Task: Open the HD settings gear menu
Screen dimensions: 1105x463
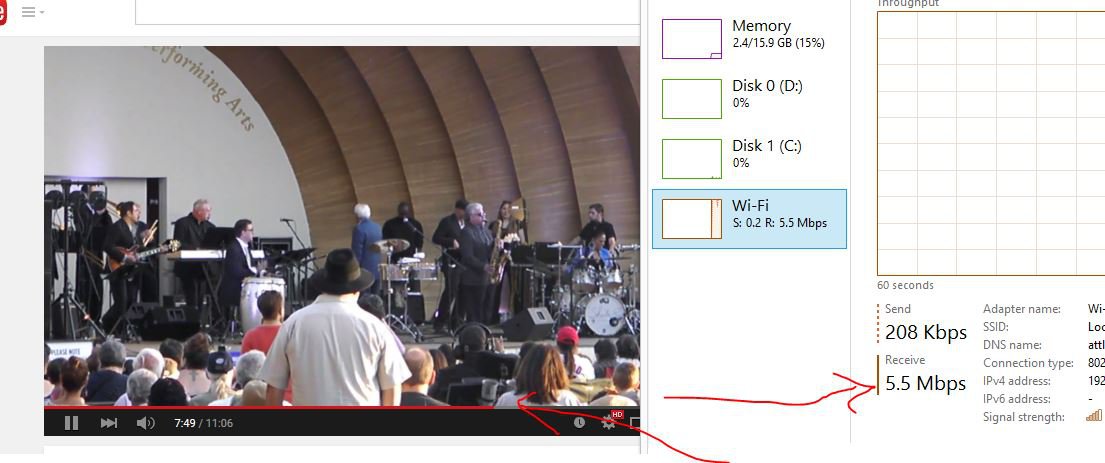Action: pyautogui.click(x=609, y=422)
